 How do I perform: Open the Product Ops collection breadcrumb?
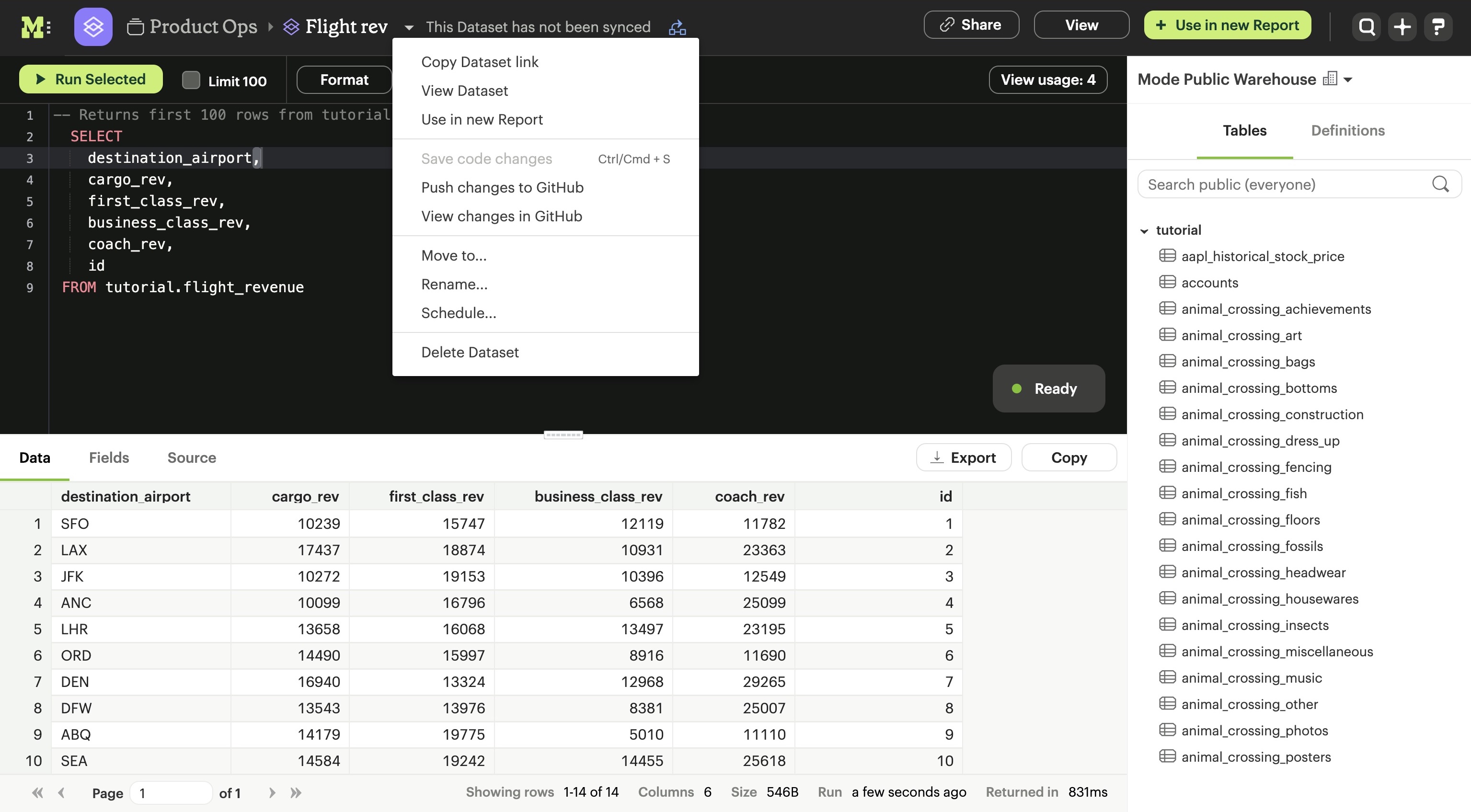(193, 26)
